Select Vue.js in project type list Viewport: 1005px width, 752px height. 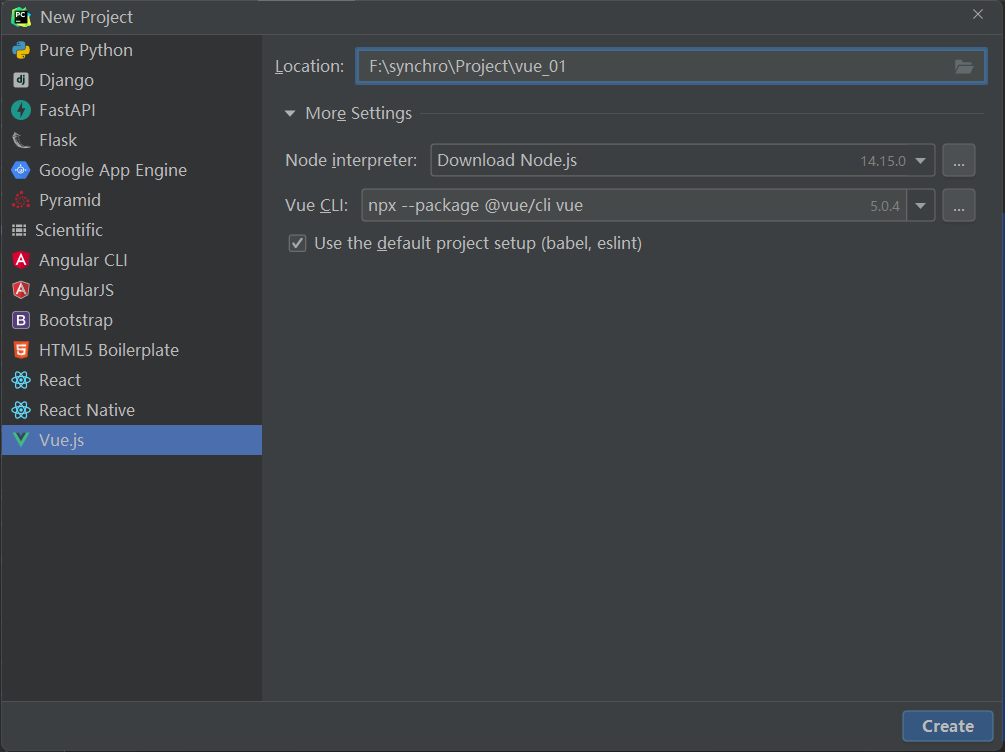[x=131, y=440]
